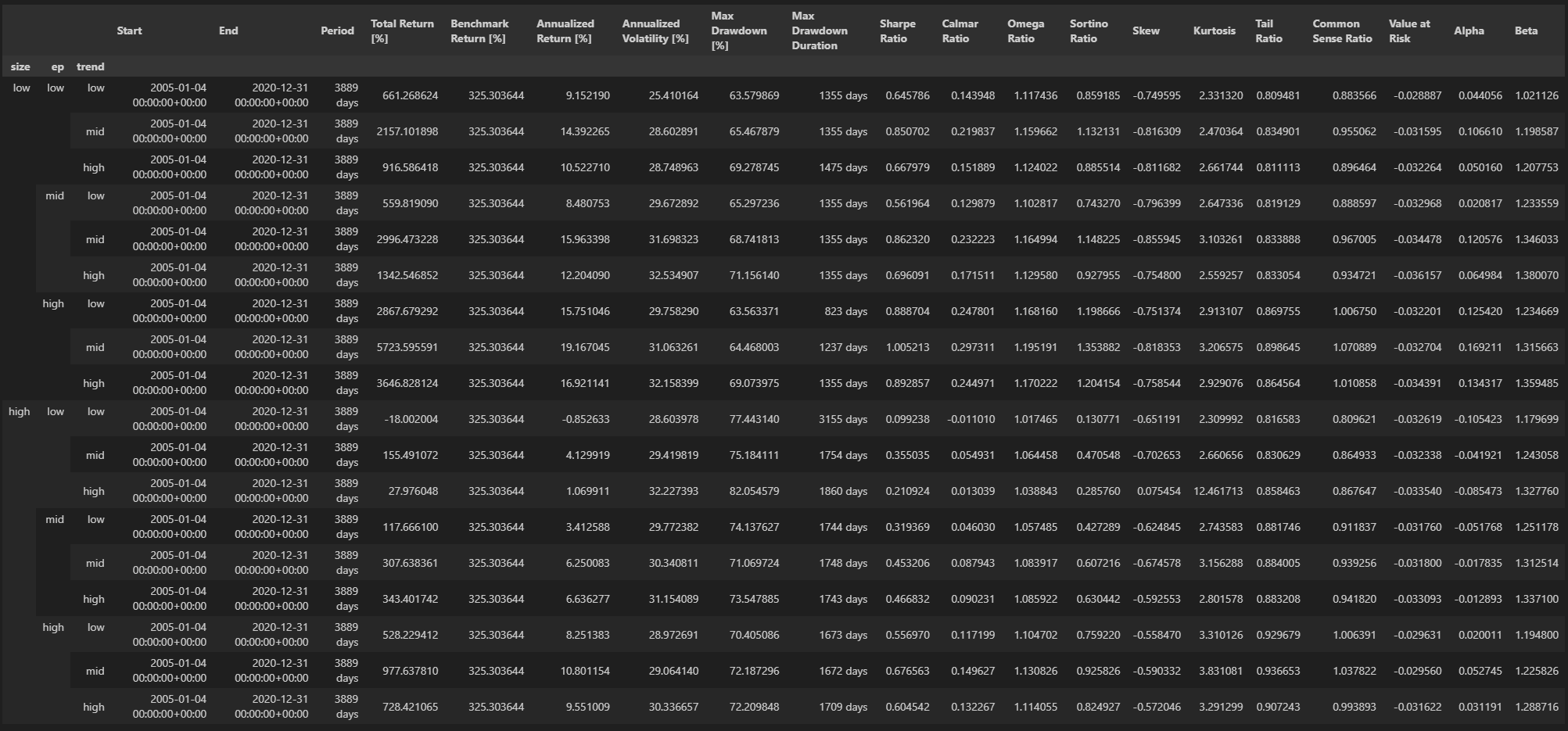Select the size index label
The height and width of the screenshot is (731, 1568).
[x=21, y=66]
